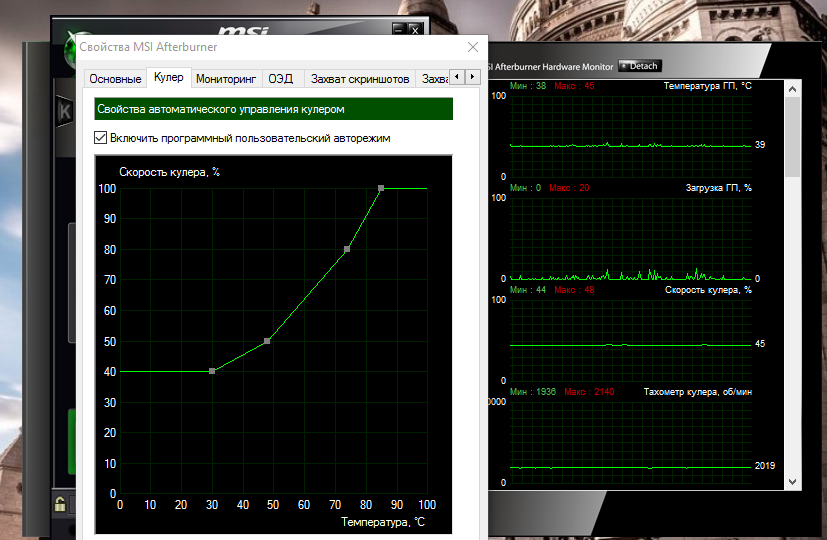The image size is (827, 540).
Task: Click the Загрузка ГП graph label
Action: tap(718, 188)
